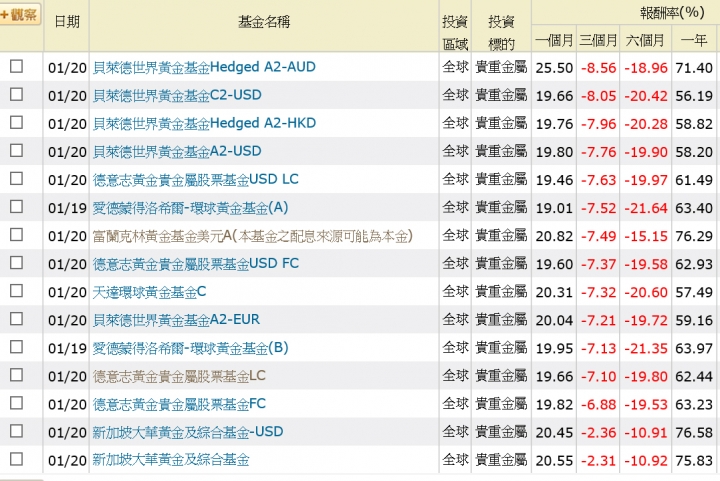Viewport: 720px width, 481px height.
Task: Open fund link 貝萊德世界黃金基金A2-EUR
Action: [x=176, y=320]
